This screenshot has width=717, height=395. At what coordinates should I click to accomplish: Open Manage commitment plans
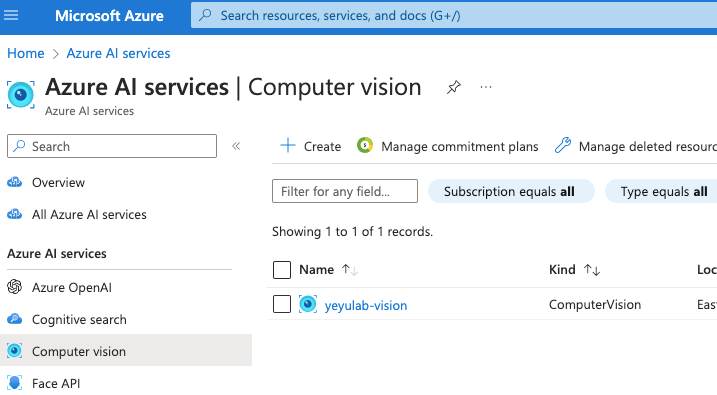pos(460,147)
